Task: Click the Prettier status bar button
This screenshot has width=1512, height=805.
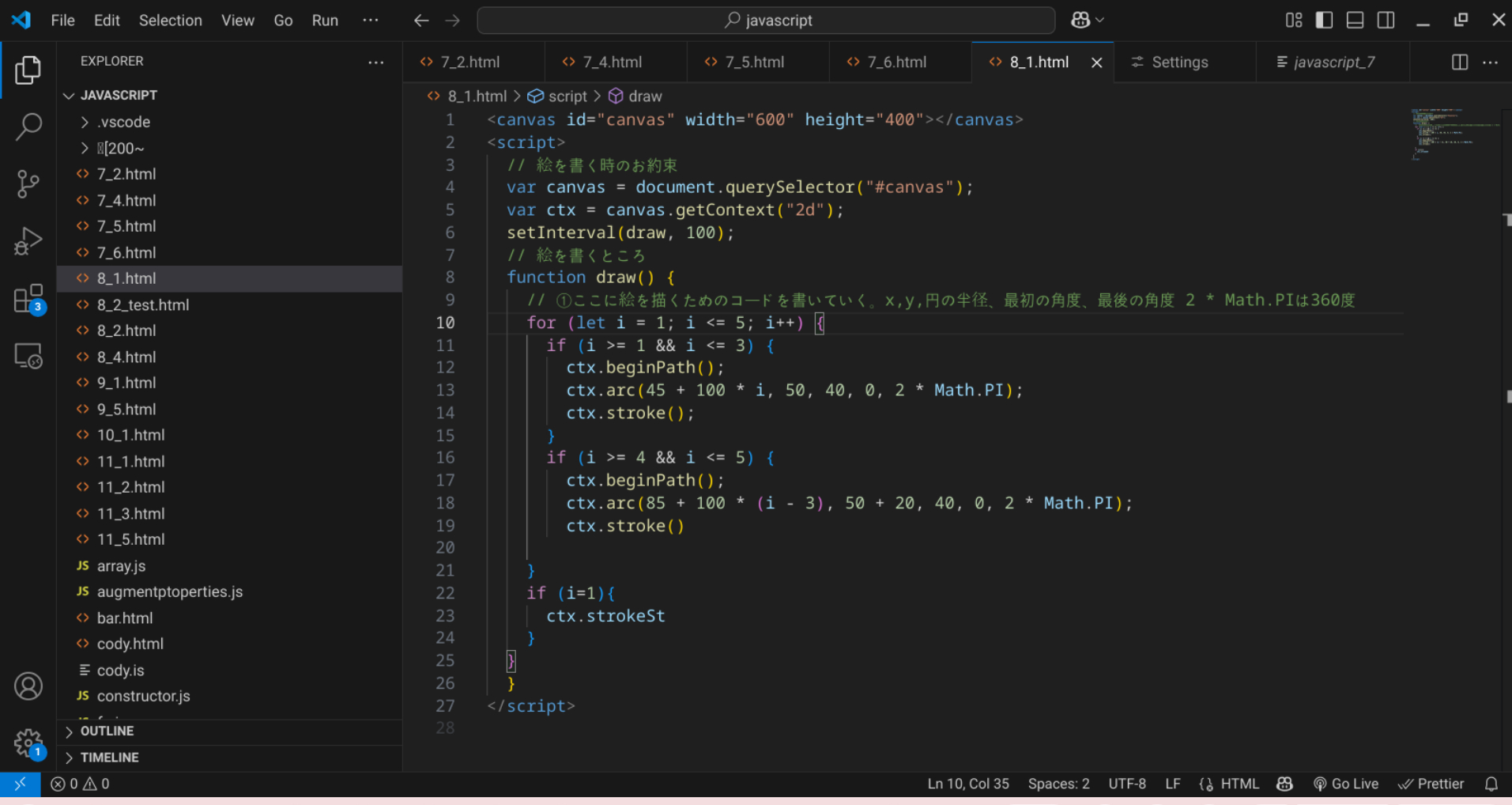Action: (x=1431, y=784)
